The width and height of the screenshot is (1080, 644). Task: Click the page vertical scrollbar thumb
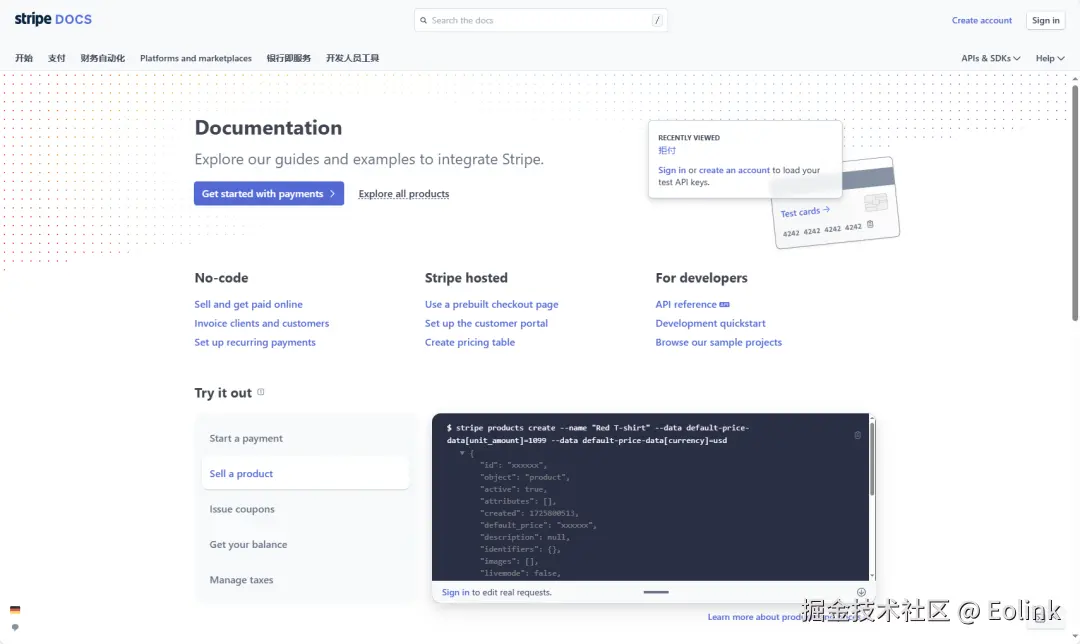click(x=1074, y=203)
